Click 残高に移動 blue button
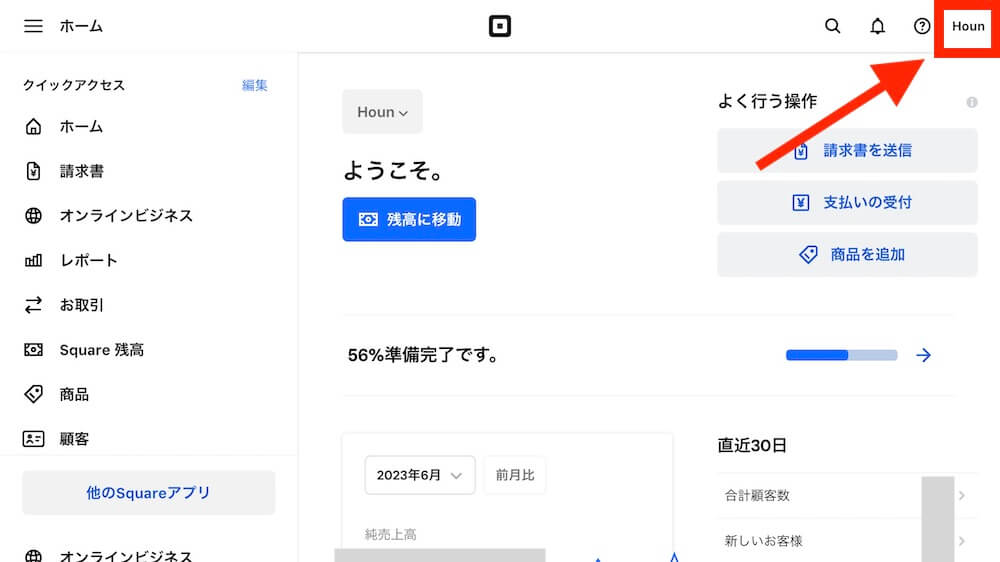This screenshot has width=1000, height=562. (x=409, y=219)
